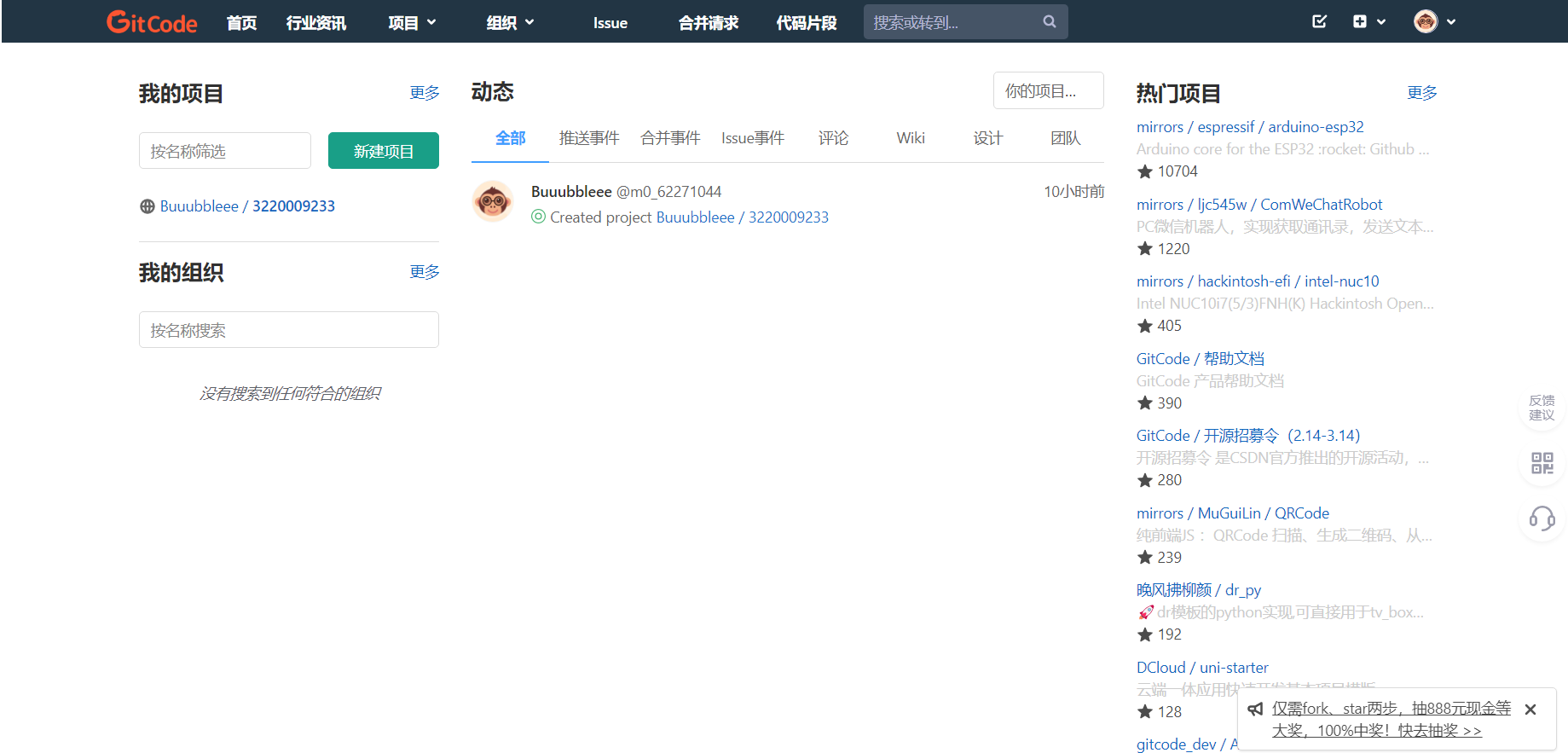Viewport: 1568px width, 753px height.
Task: Open mirrors / espressif / arduino-esp32
Action: (1250, 127)
